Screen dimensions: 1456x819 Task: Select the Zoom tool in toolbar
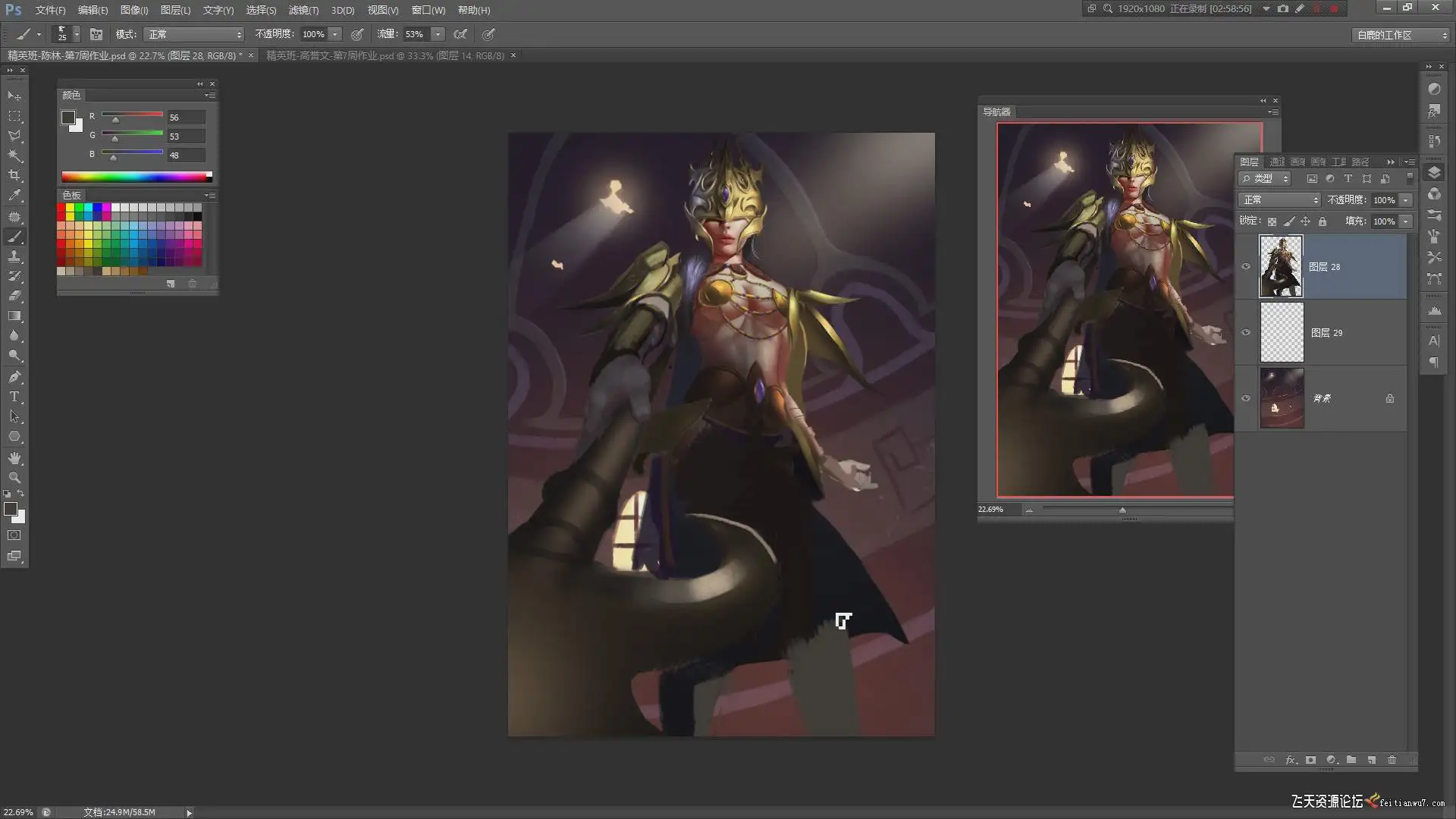(x=14, y=478)
